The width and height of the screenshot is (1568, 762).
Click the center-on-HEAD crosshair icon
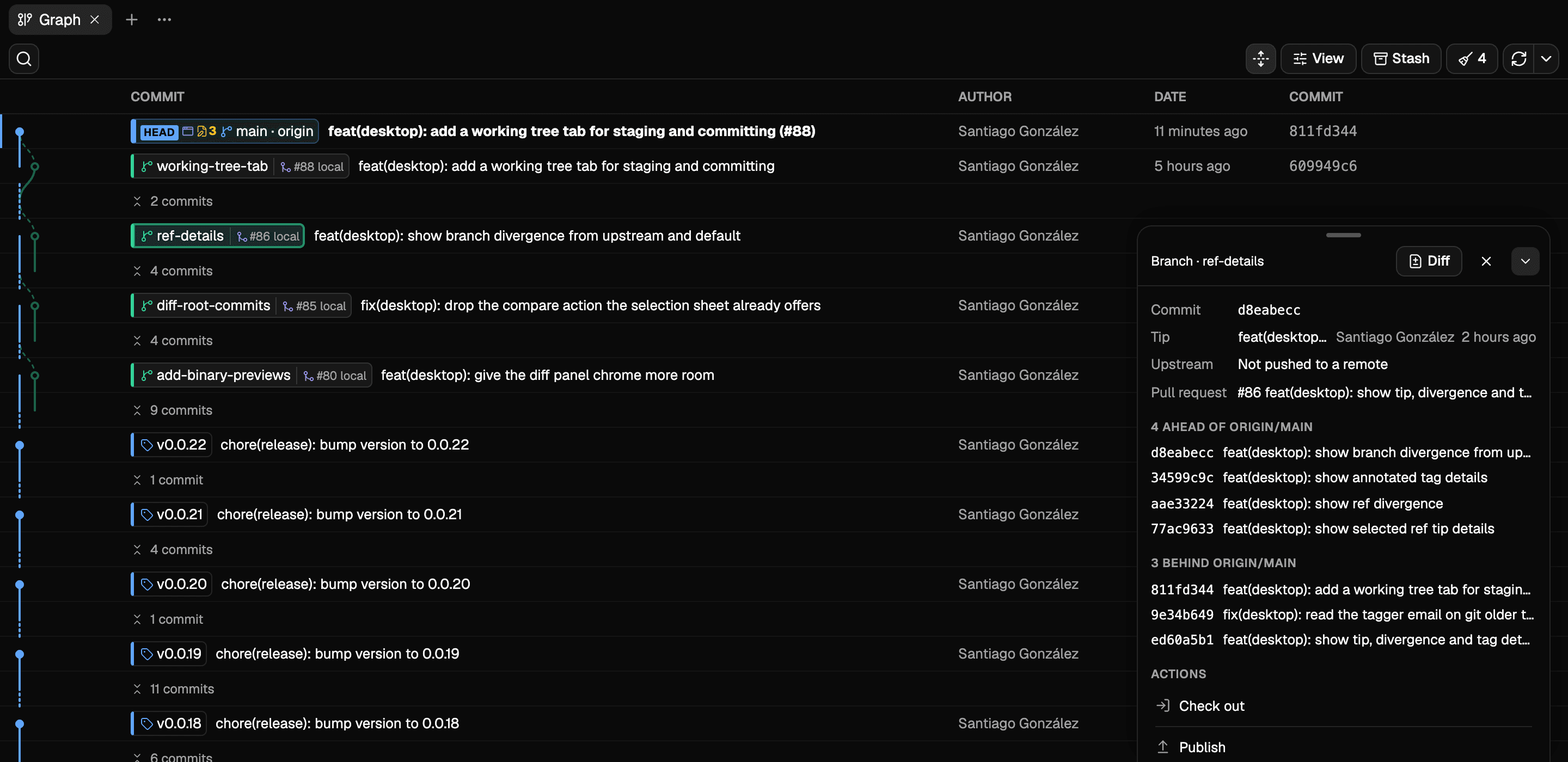[1260, 58]
